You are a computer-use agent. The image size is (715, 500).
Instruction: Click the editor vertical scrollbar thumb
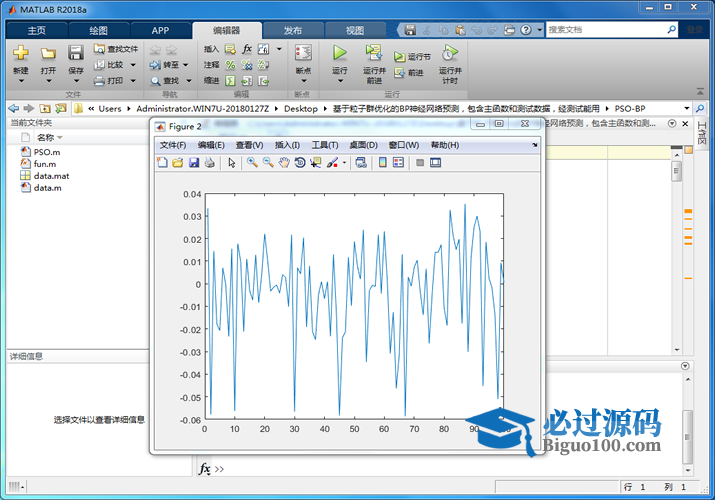click(x=677, y=172)
